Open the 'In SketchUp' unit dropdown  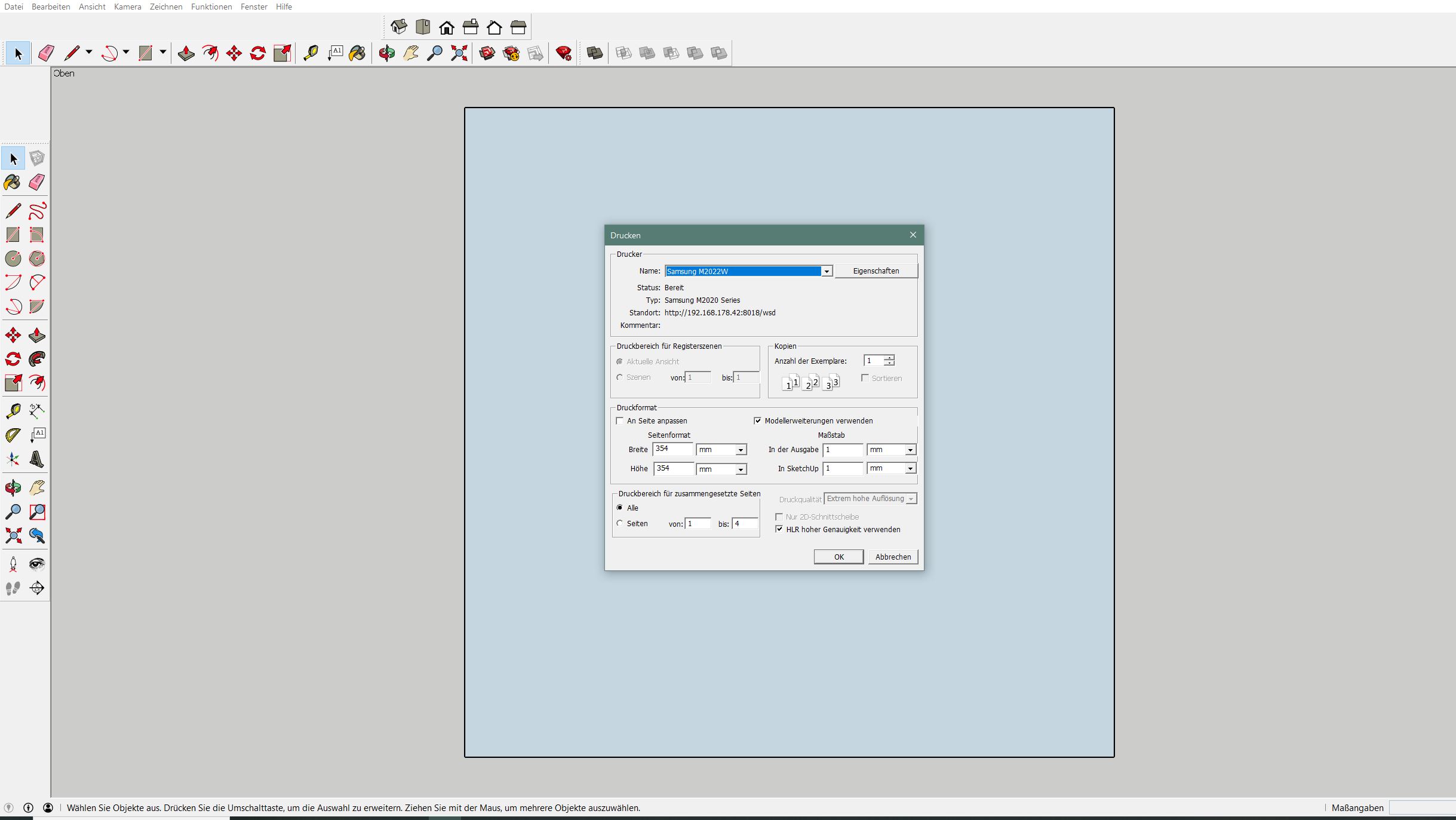click(x=910, y=469)
